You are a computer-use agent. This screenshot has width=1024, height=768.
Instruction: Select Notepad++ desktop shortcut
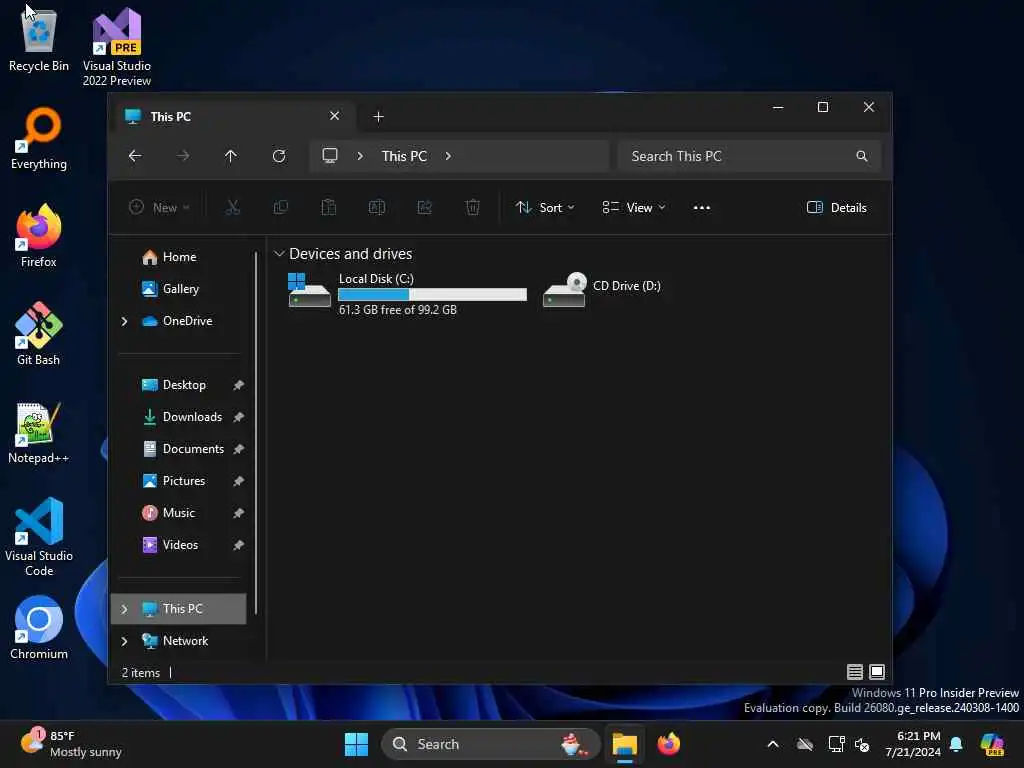click(39, 432)
